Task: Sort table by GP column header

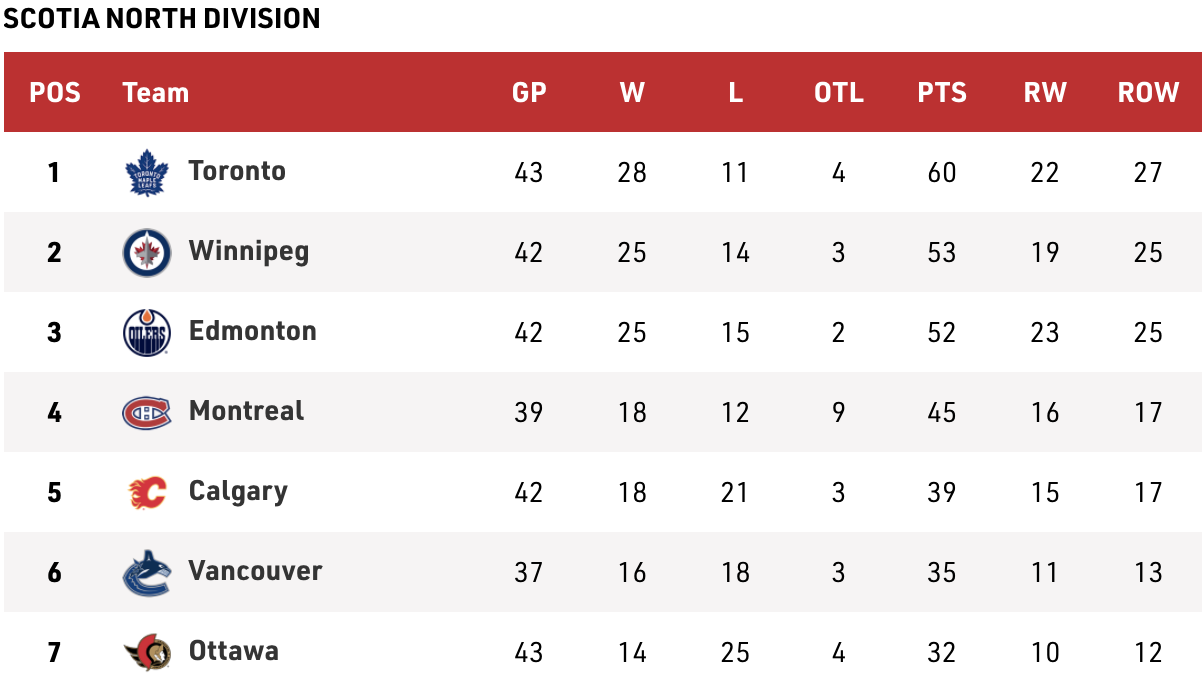Action: pos(529,93)
